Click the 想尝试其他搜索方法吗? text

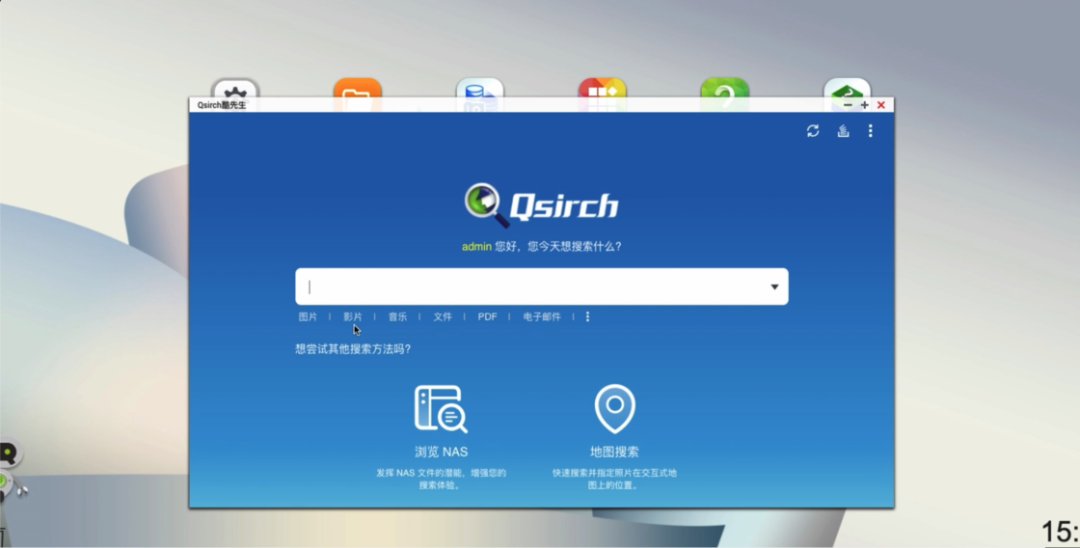click(x=353, y=349)
